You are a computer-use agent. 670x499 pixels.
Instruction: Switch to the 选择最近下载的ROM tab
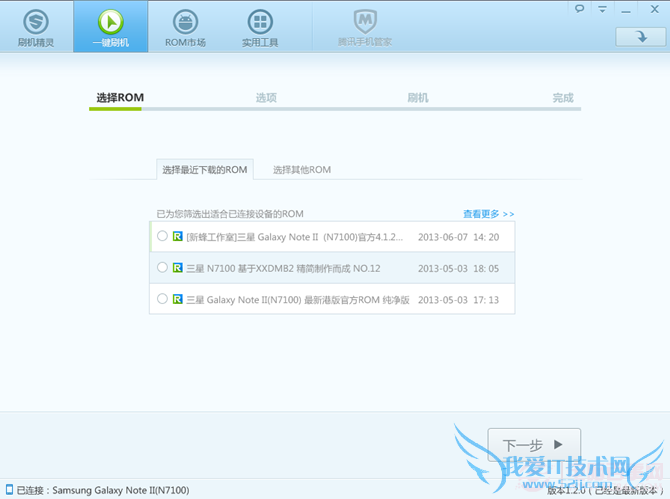(205, 170)
